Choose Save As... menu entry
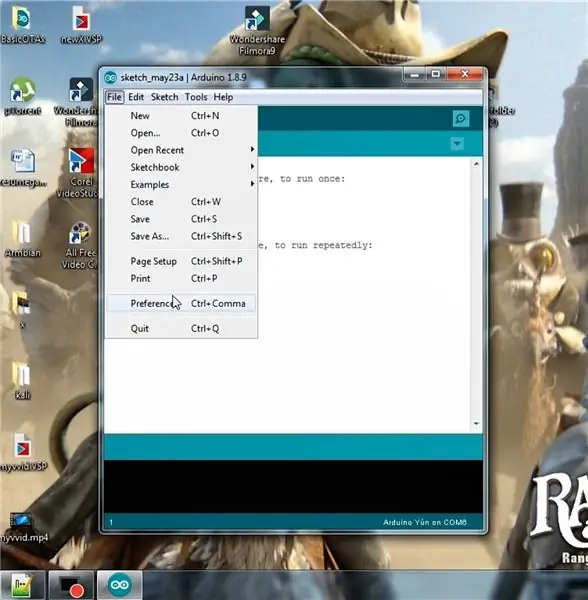This screenshot has height=600, width=588. pos(181,236)
